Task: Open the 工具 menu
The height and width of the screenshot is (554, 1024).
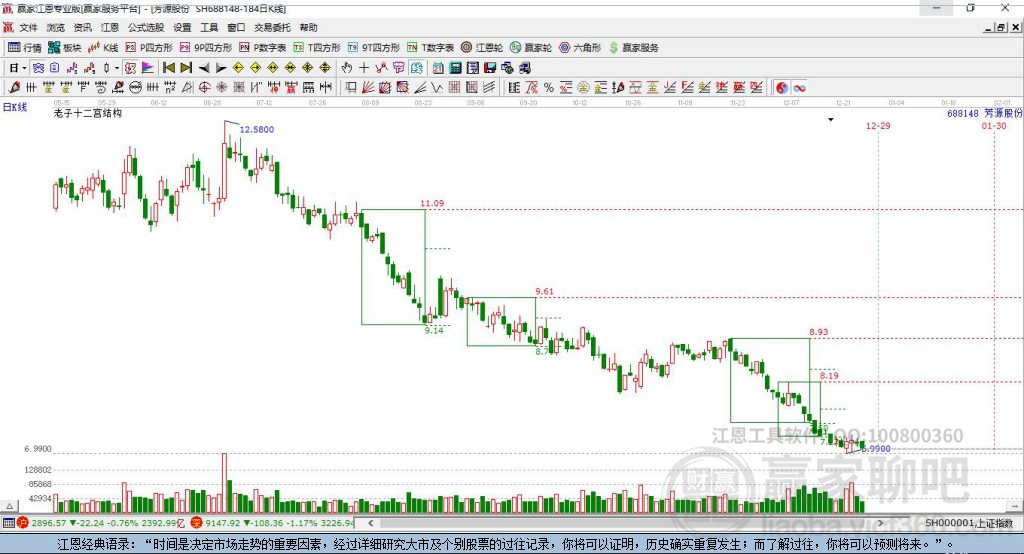Action: (x=209, y=27)
